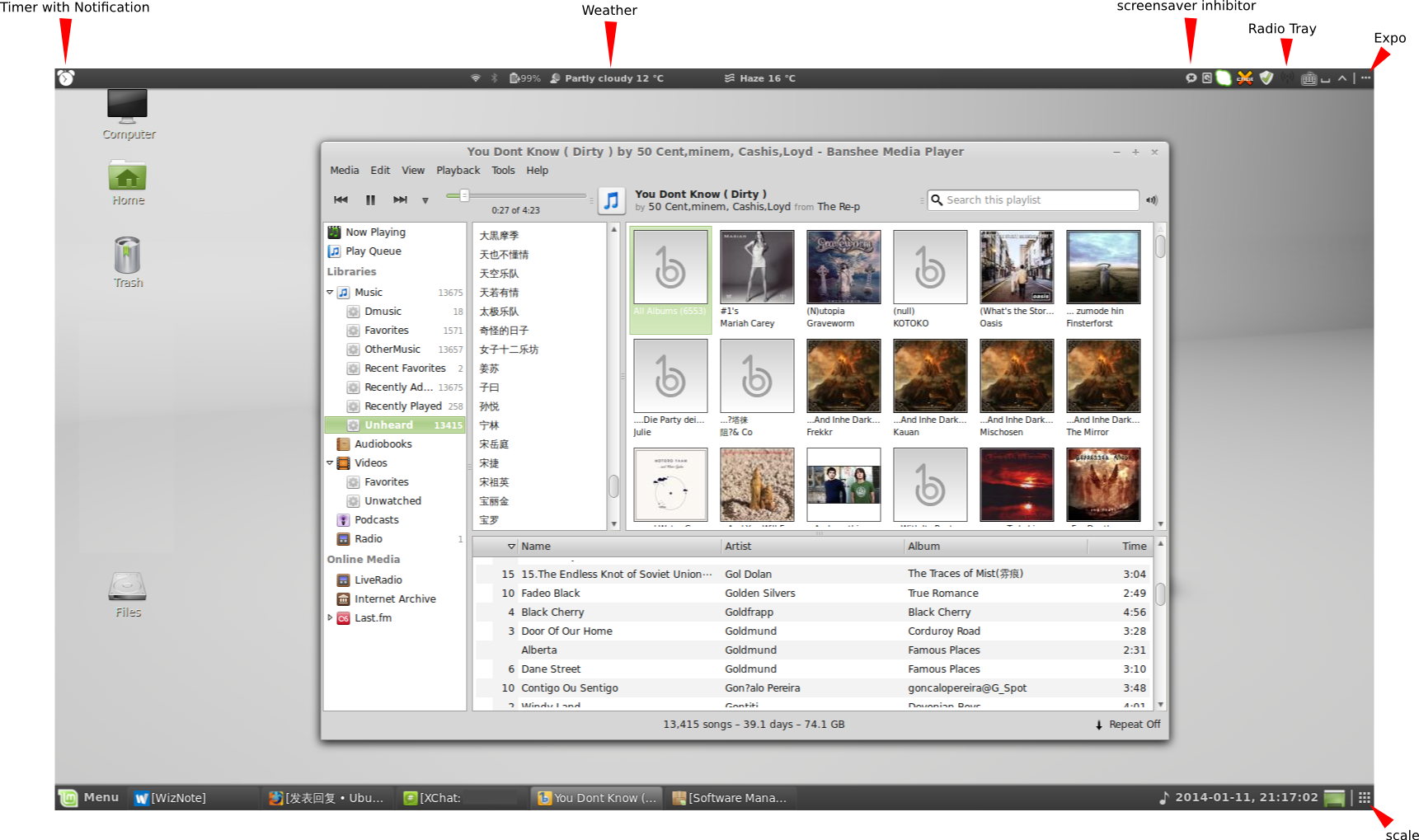The width and height of the screenshot is (1419, 840).
Task: Open the Expo three-dots applet
Action: click(1365, 77)
